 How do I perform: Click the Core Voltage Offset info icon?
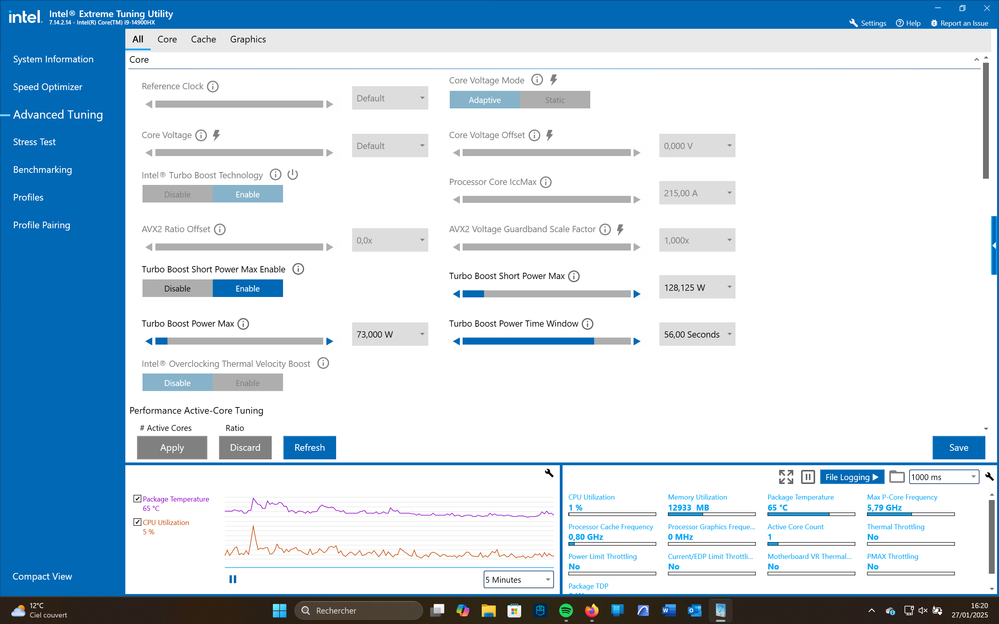pos(534,135)
